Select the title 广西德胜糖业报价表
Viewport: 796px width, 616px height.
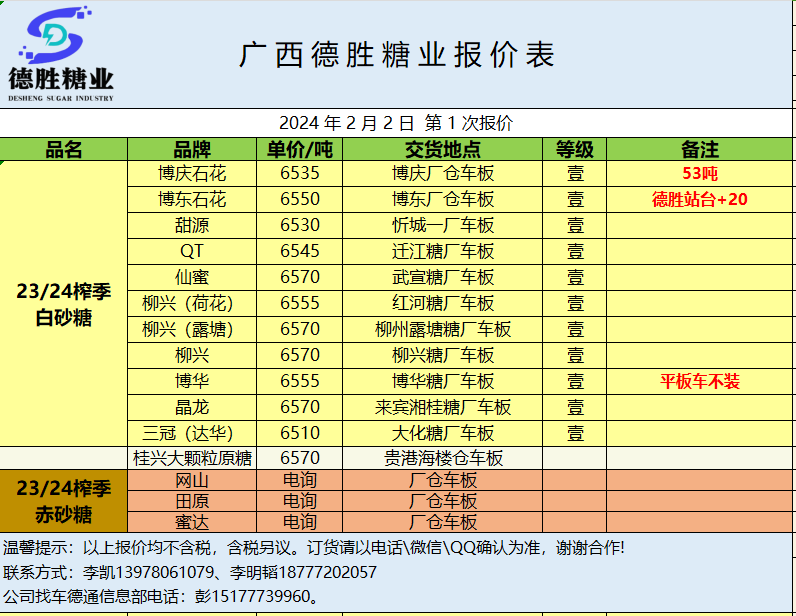click(396, 55)
